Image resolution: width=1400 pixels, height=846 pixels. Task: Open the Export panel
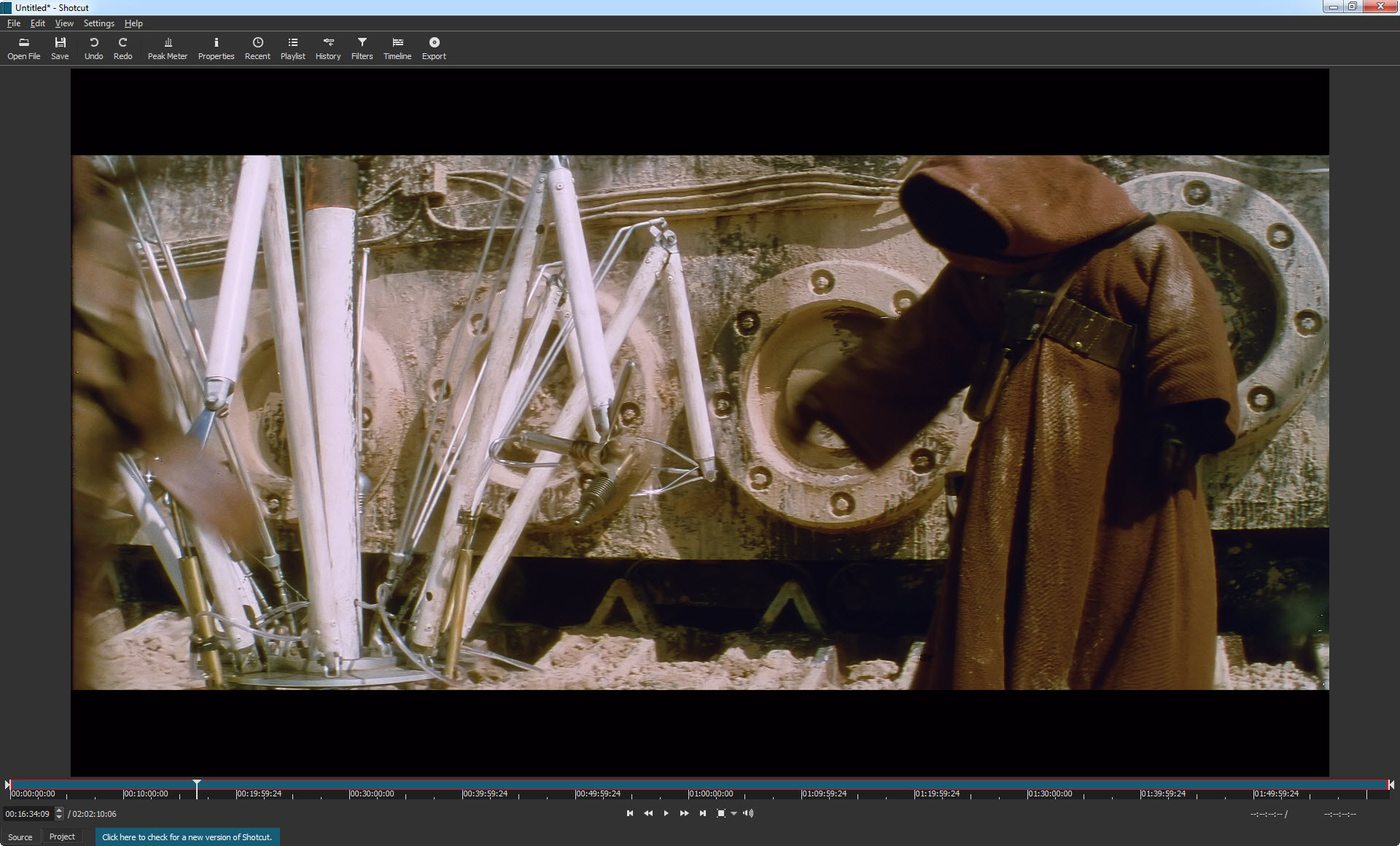pos(434,48)
